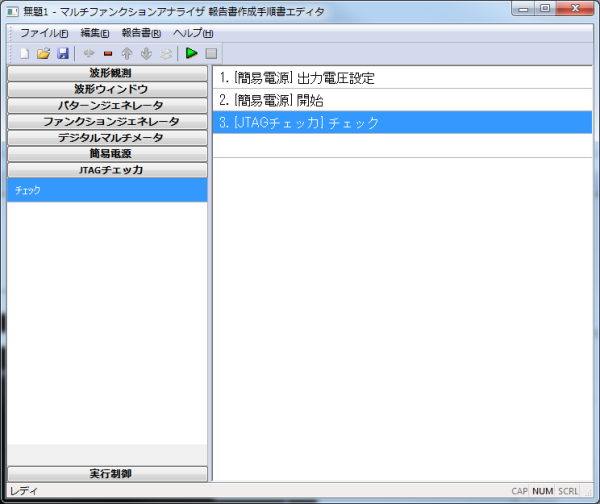Click the NUM indicator in status bar
Viewport: 600px width, 504px height.
pyautogui.click(x=542, y=491)
